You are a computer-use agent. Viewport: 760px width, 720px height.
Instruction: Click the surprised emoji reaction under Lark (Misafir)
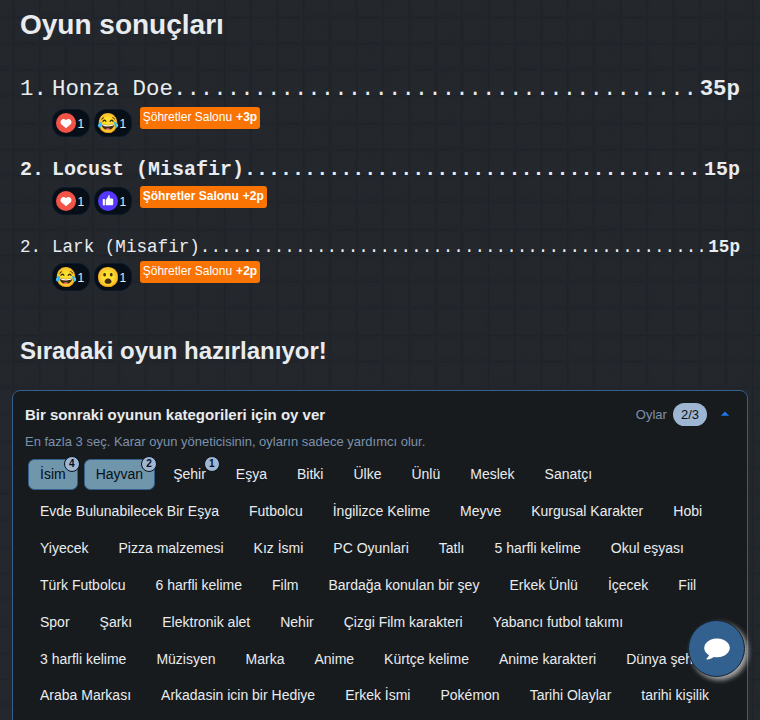click(113, 277)
